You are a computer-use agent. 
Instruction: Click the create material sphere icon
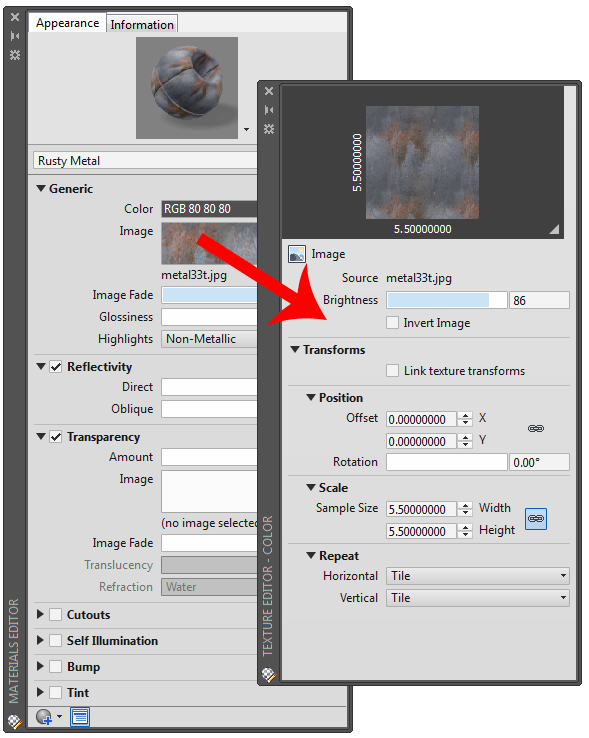(x=44, y=717)
